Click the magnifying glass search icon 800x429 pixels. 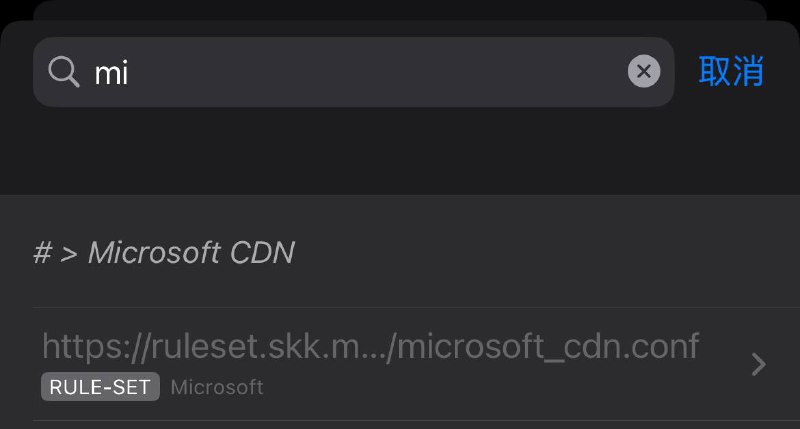(64, 72)
